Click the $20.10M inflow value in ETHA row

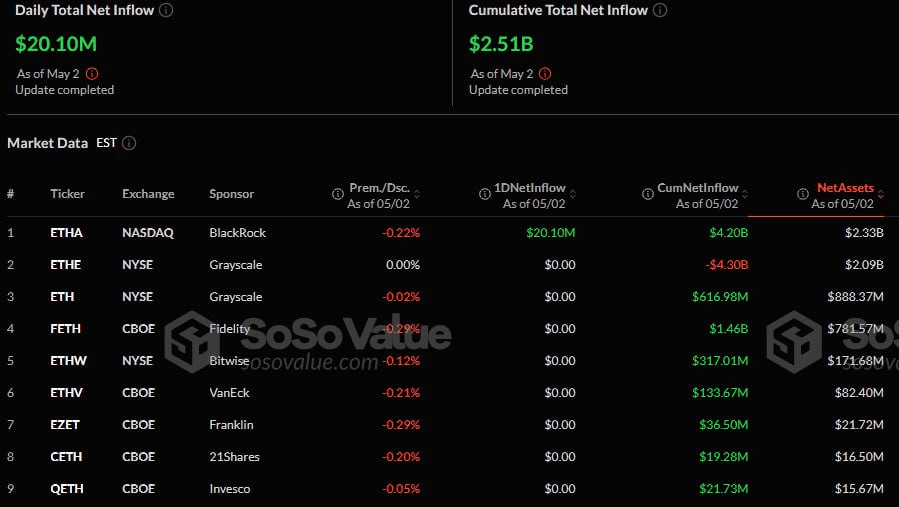(550, 233)
